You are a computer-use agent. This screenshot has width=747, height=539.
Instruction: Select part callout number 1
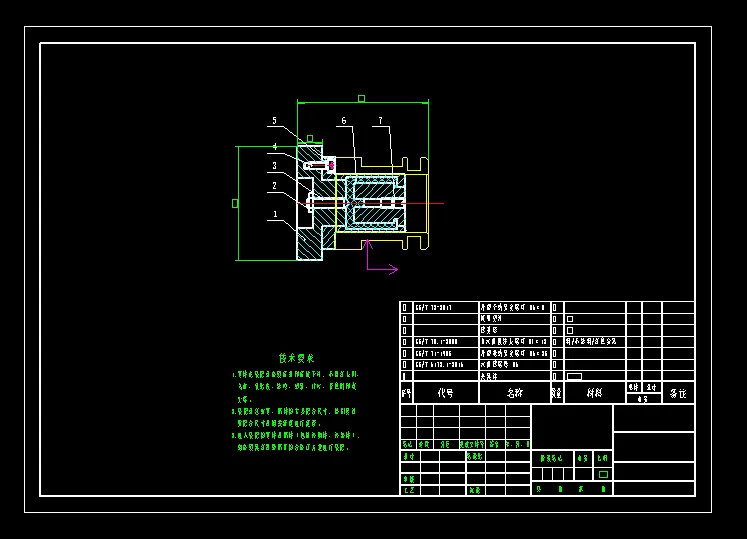click(275, 214)
